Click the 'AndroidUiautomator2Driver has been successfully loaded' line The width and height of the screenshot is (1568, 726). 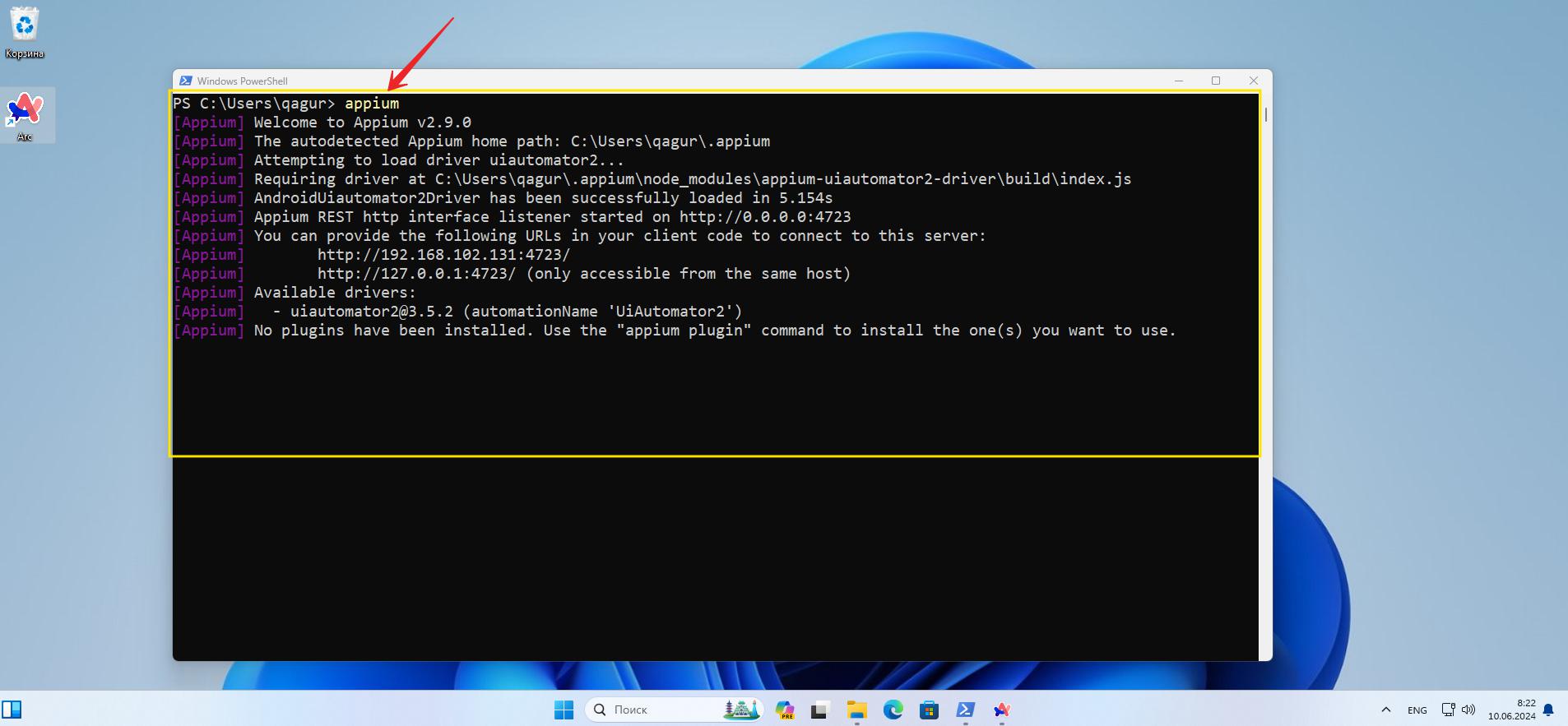click(543, 198)
